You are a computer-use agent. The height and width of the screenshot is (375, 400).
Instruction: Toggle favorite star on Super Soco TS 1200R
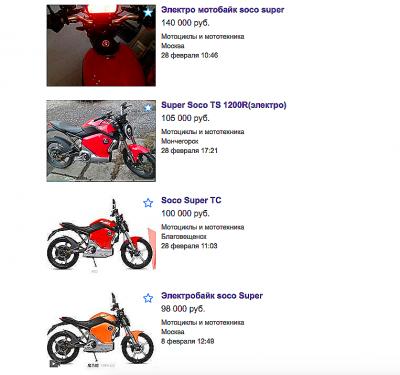[x=148, y=108]
